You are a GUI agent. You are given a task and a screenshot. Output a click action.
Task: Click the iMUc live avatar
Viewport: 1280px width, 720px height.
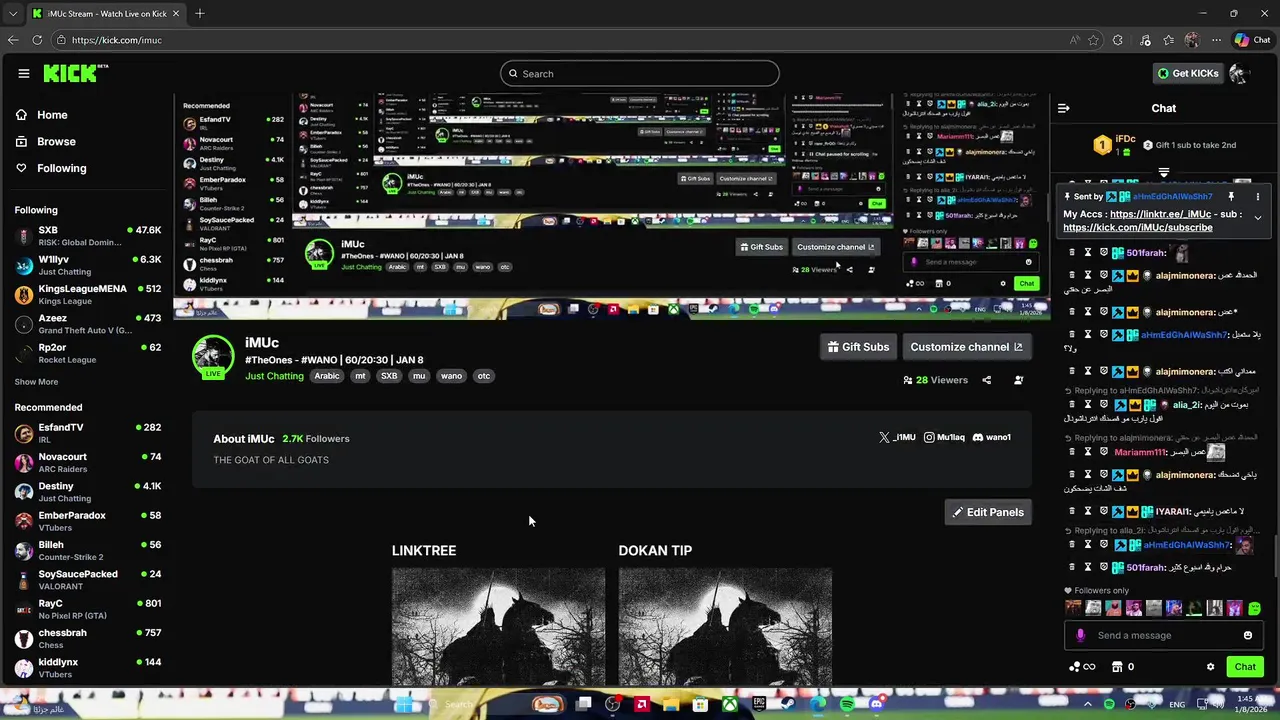click(213, 356)
